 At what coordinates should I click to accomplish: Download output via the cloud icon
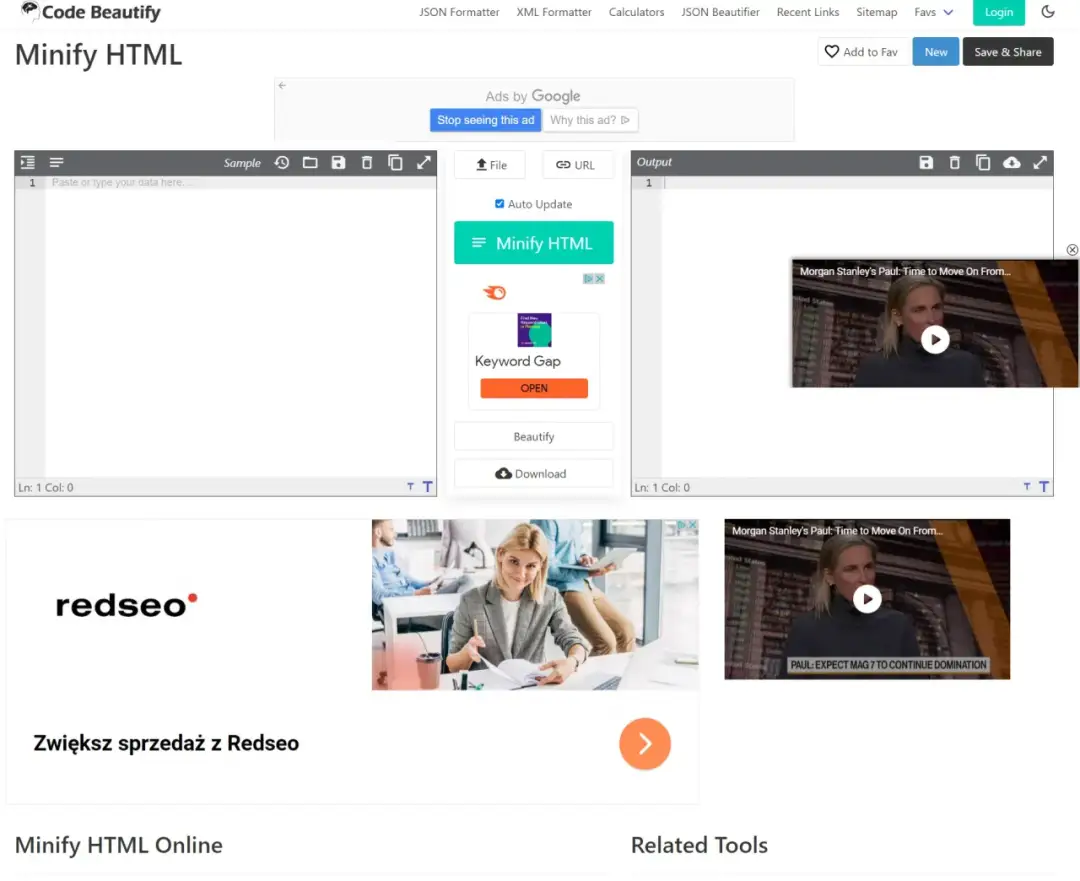tap(1012, 162)
